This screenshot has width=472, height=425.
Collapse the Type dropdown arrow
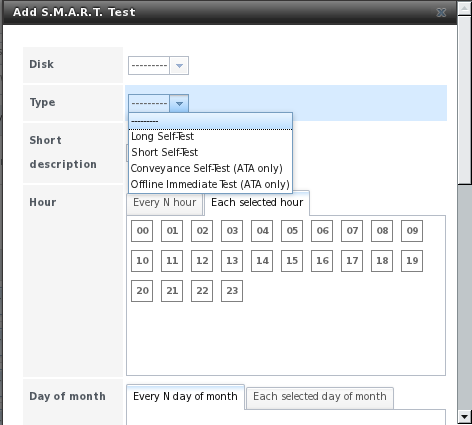click(x=179, y=104)
